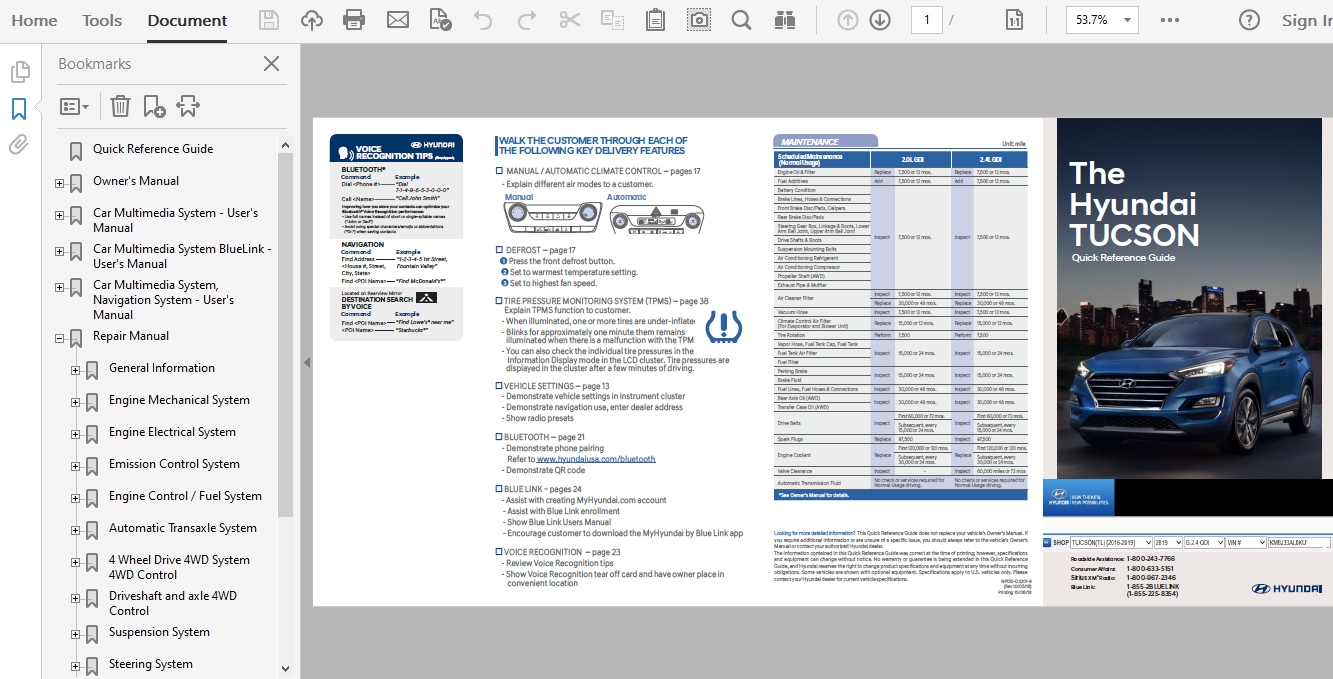
Task: Collapse the Repair Manual bookmark tree
Action: [x=59, y=339]
